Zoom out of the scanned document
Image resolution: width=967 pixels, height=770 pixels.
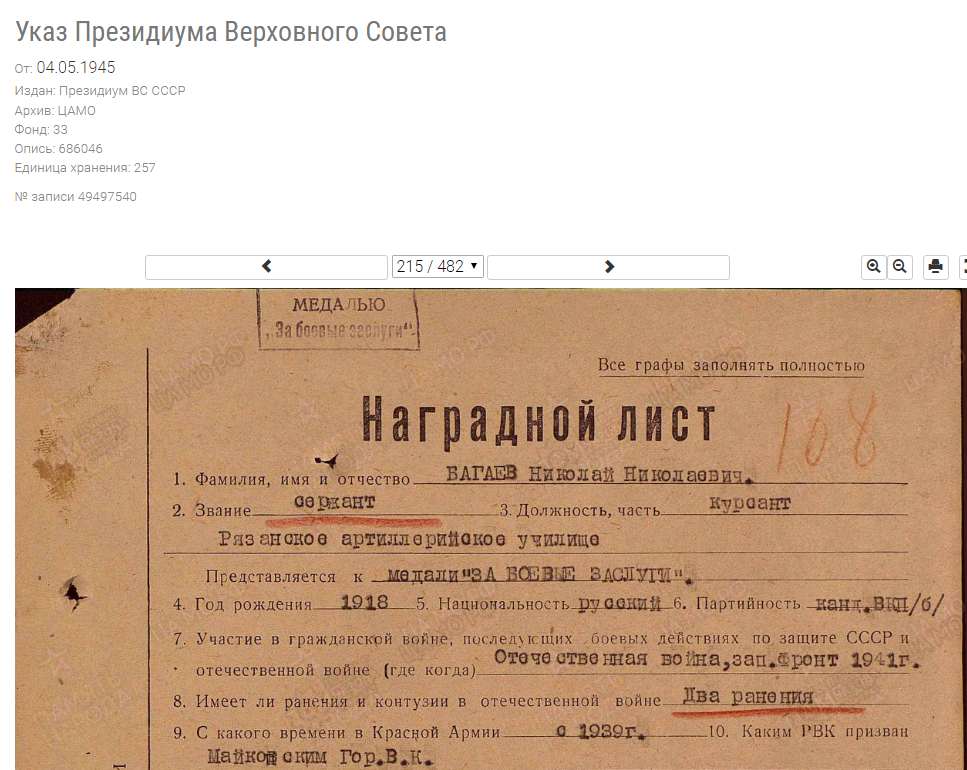click(900, 266)
